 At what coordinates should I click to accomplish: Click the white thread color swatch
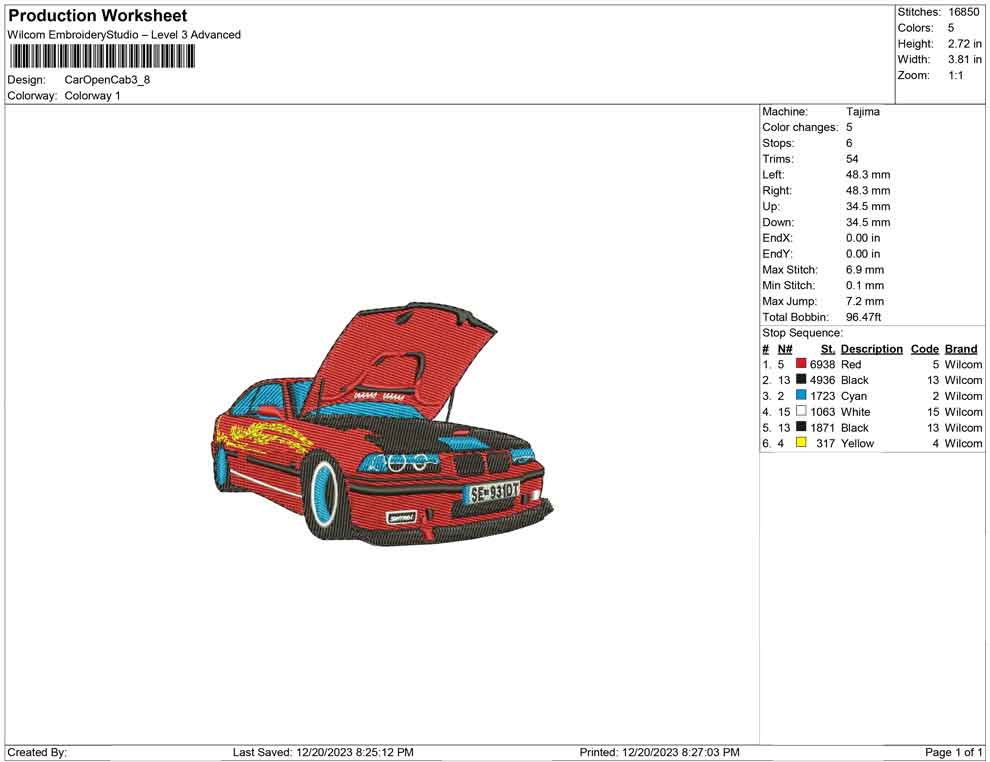coord(801,412)
